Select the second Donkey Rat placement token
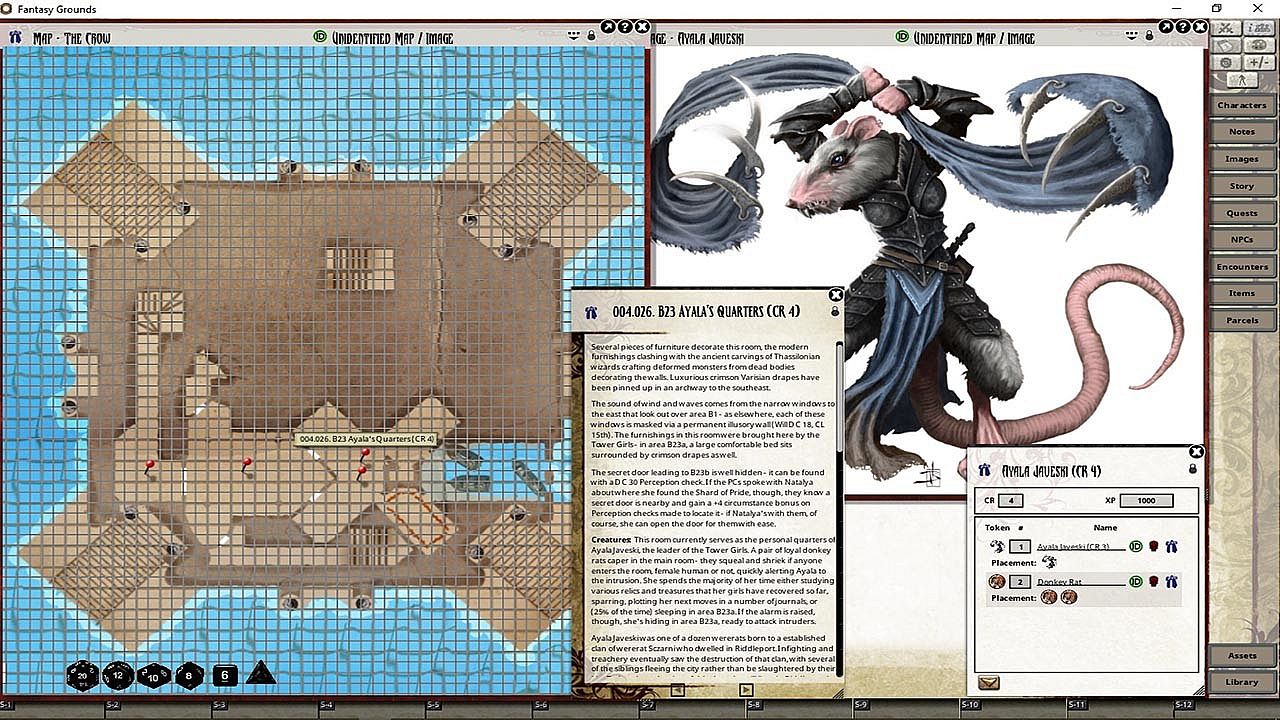1280x720 pixels. [1069, 598]
